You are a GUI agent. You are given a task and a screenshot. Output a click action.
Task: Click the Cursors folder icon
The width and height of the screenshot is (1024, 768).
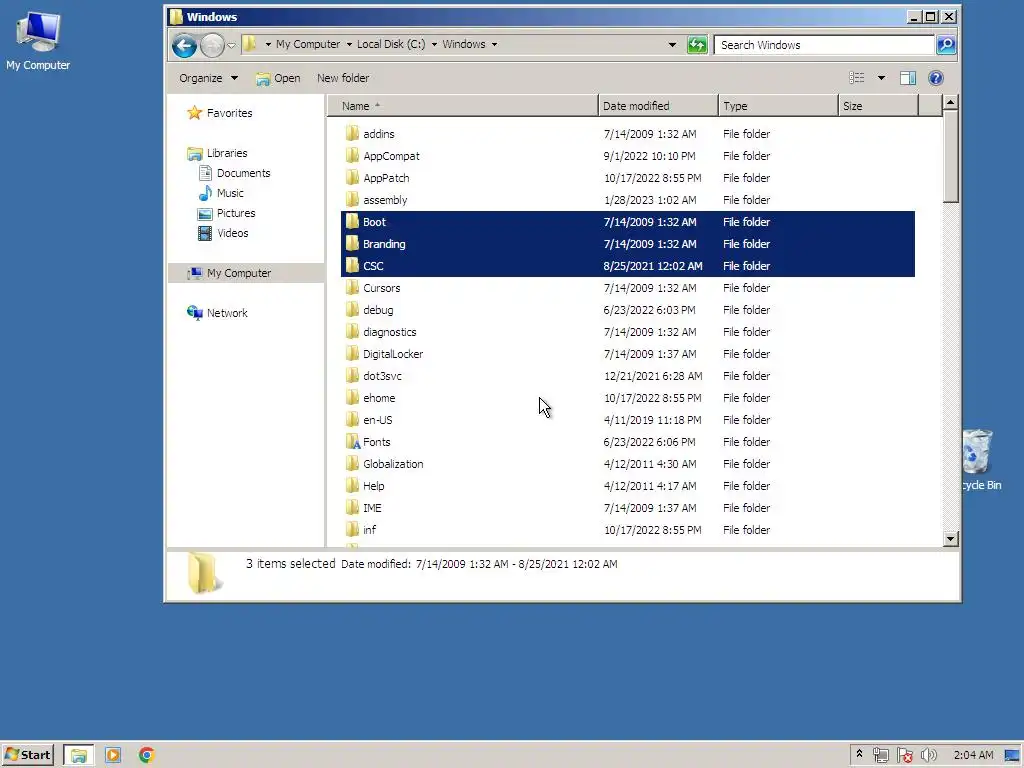pos(352,287)
